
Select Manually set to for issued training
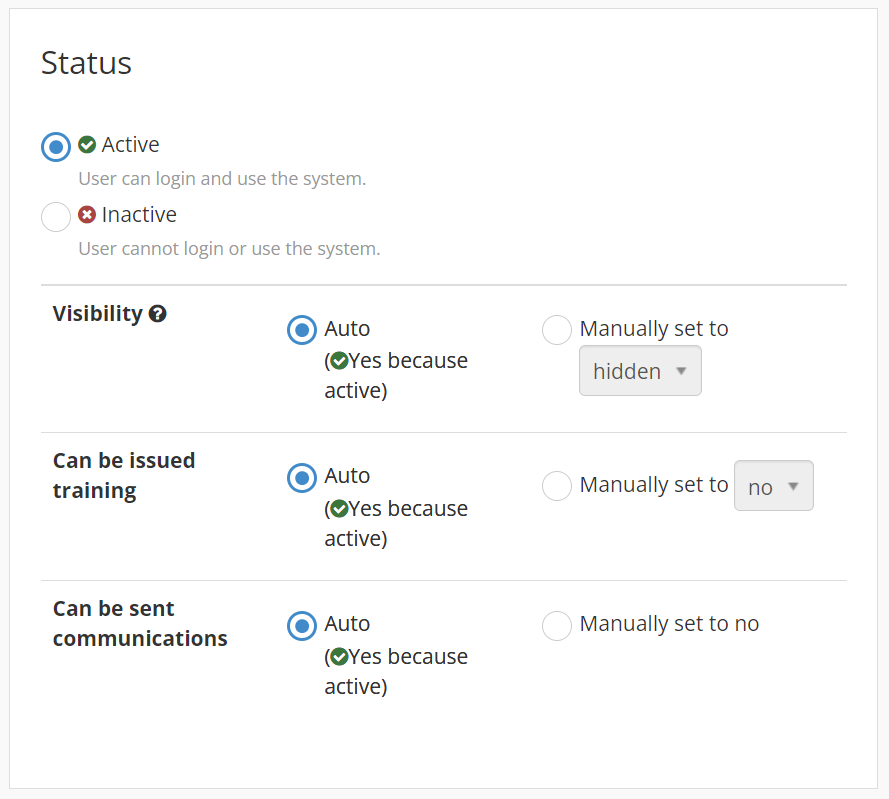click(x=557, y=486)
